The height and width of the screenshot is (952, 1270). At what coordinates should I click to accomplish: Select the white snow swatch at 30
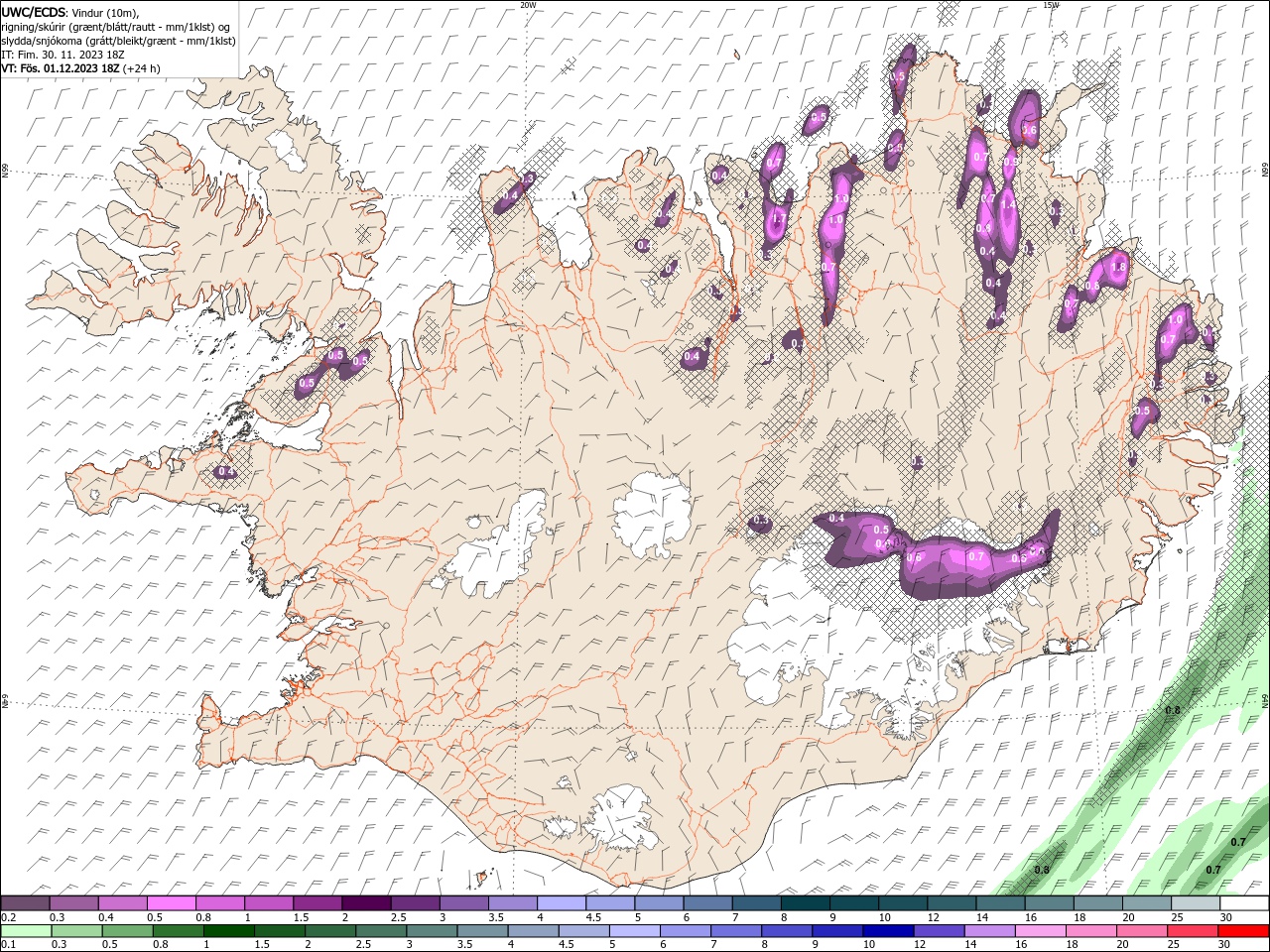[1244, 903]
